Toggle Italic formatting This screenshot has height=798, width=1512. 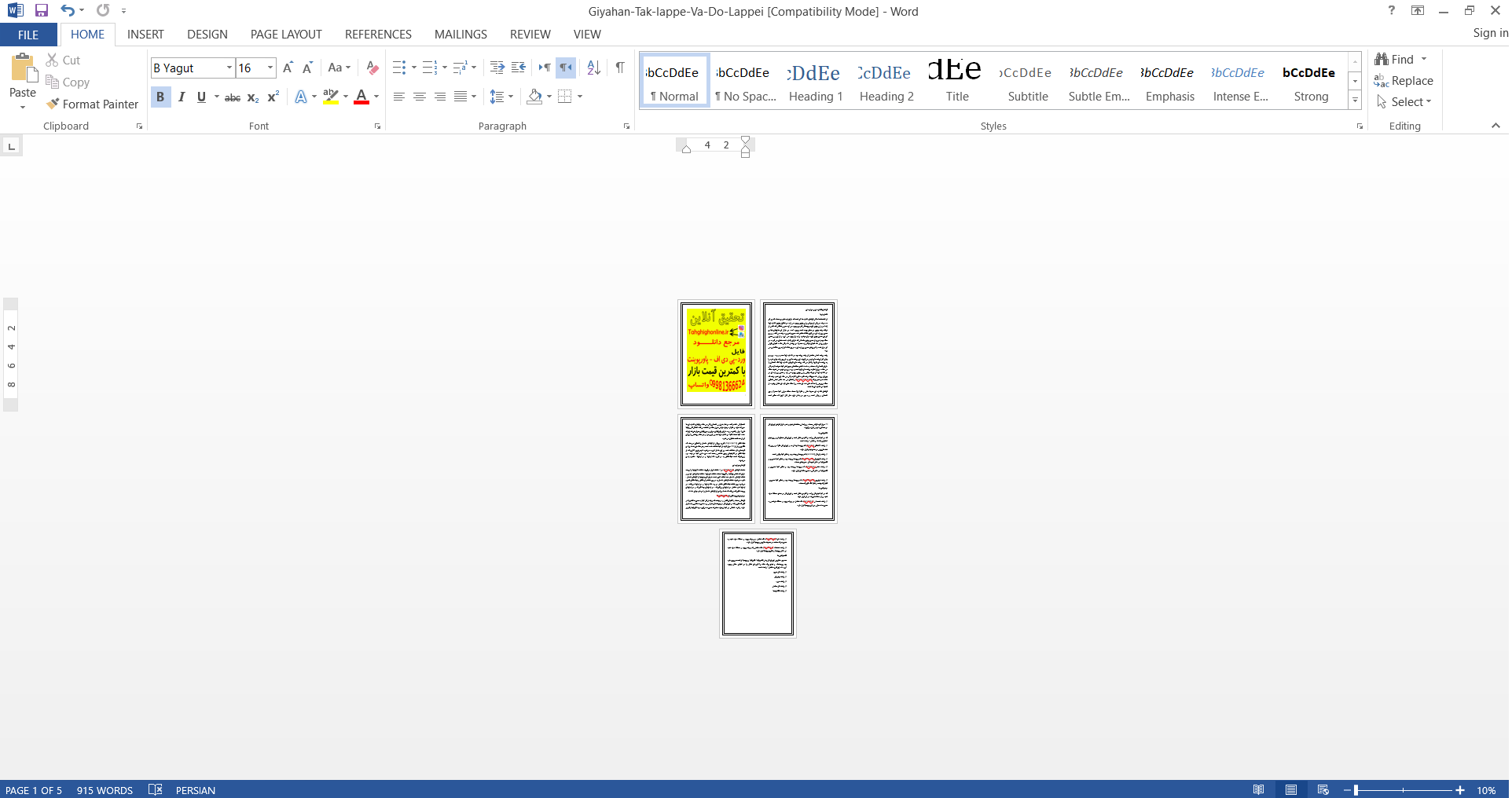click(182, 97)
